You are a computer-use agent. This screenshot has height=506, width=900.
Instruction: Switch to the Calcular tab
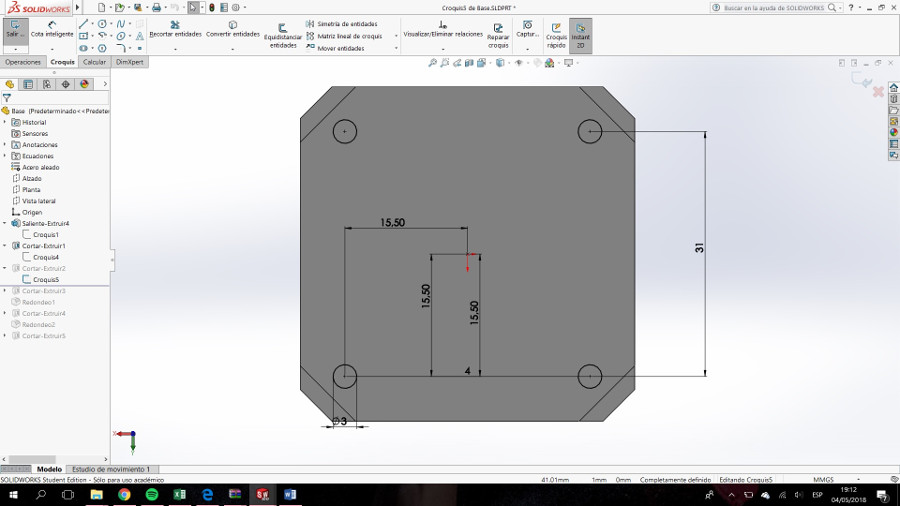[94, 62]
